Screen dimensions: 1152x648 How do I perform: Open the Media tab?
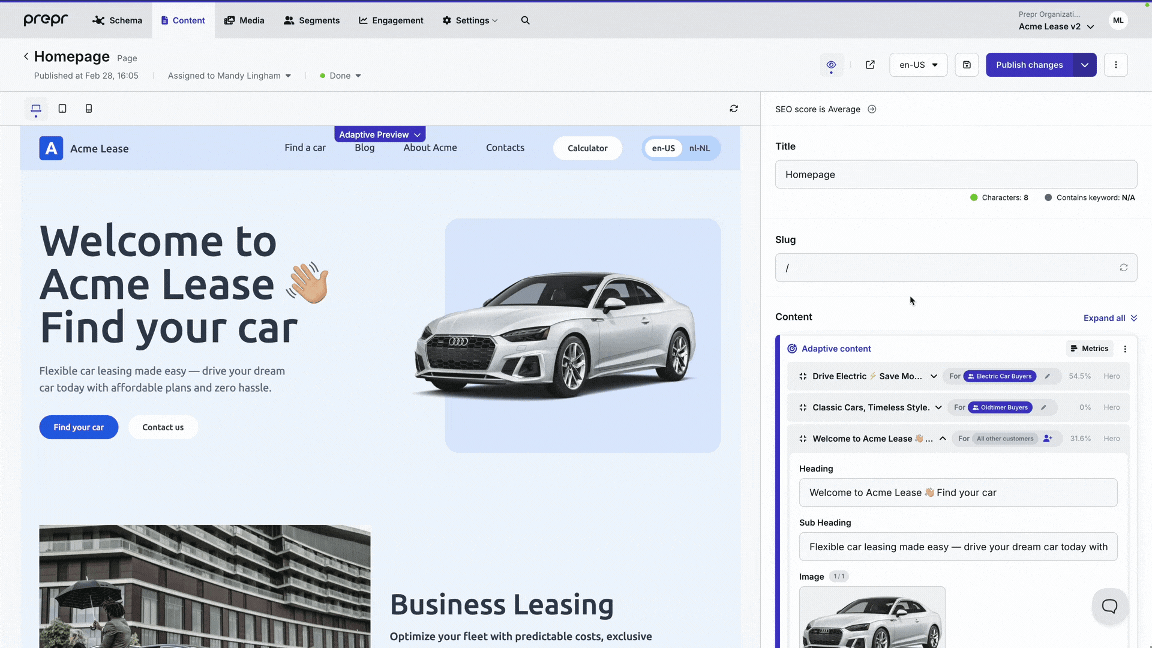pos(244,21)
